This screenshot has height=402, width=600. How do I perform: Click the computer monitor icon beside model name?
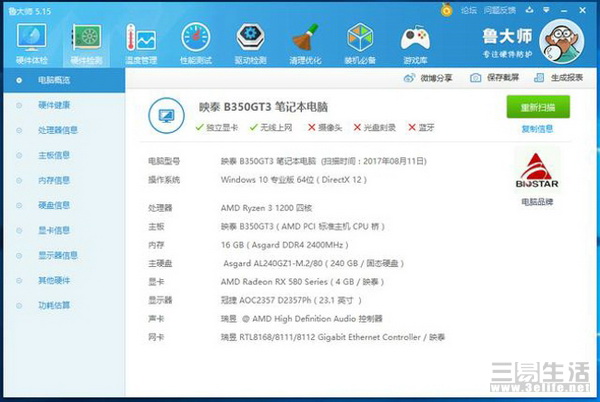[x=166, y=116]
